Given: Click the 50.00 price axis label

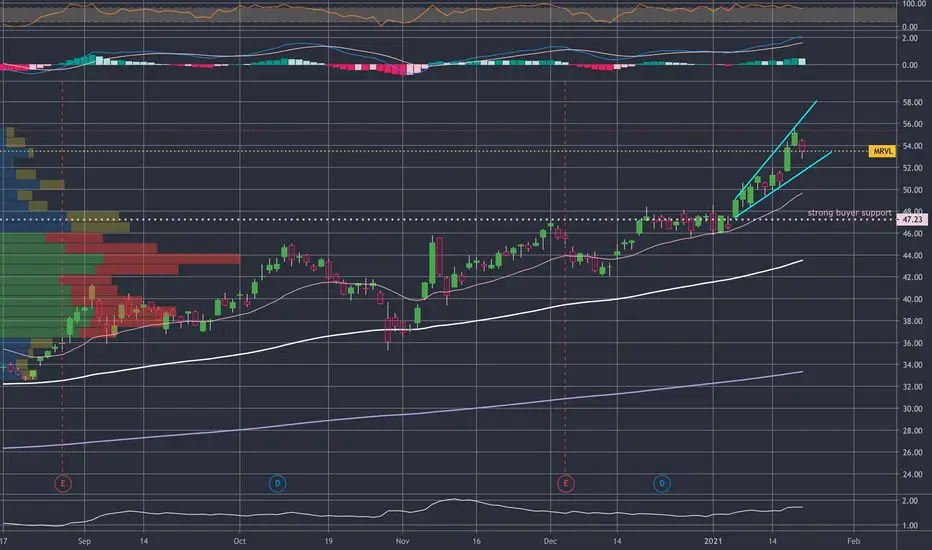Looking at the screenshot, I should 912,190.
